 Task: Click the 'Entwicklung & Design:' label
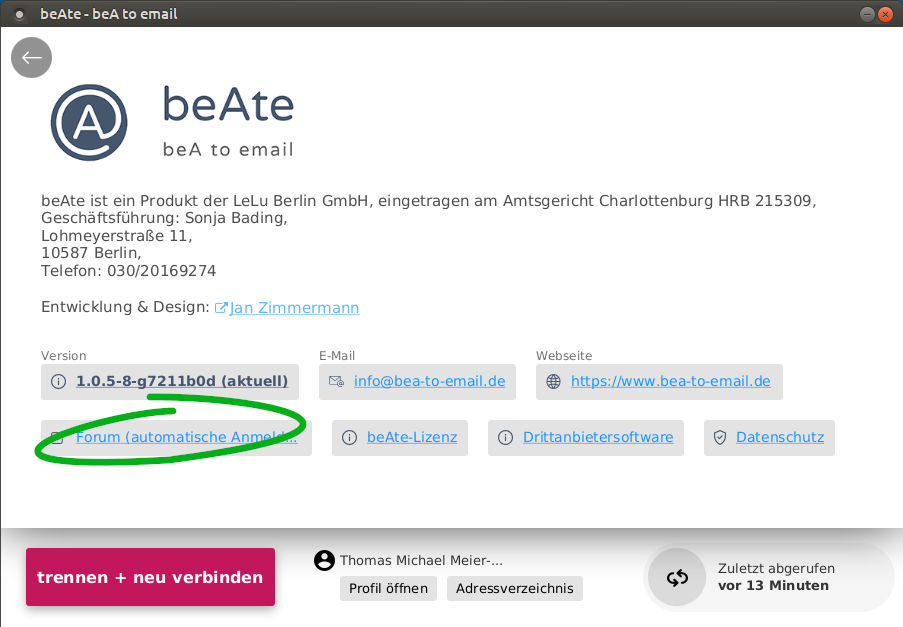pyautogui.click(x=125, y=307)
